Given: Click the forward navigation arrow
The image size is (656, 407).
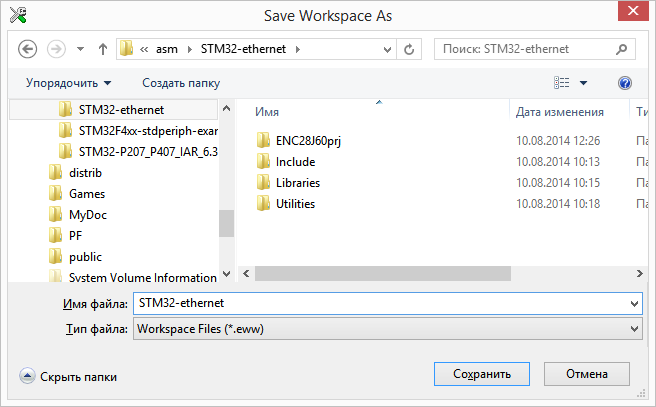Looking at the screenshot, I should [x=56, y=49].
